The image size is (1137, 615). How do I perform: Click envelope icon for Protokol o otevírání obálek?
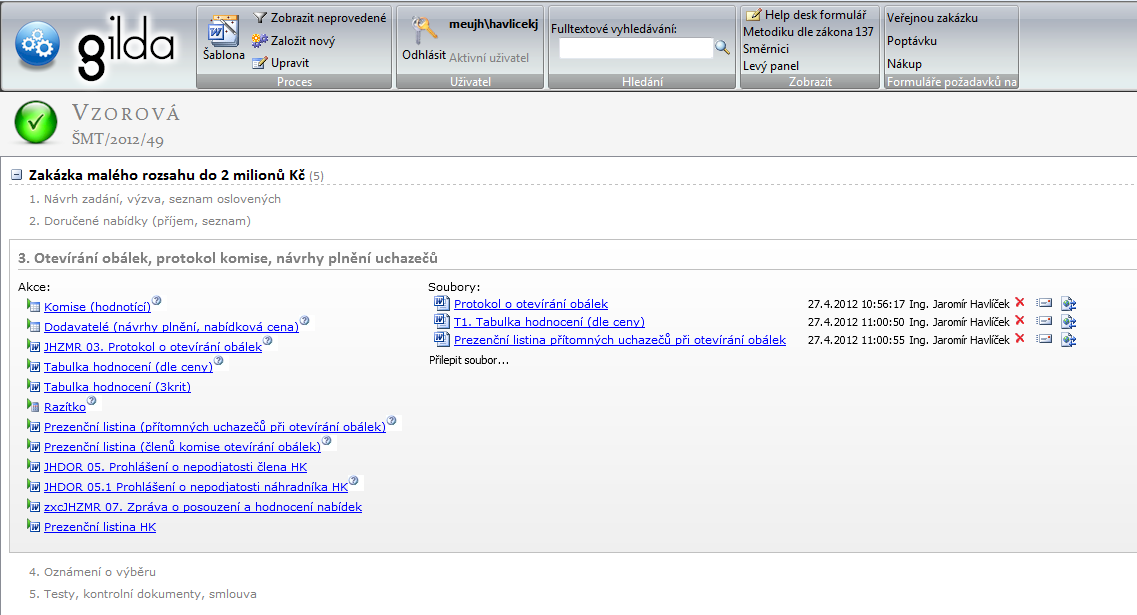[x=1044, y=302]
